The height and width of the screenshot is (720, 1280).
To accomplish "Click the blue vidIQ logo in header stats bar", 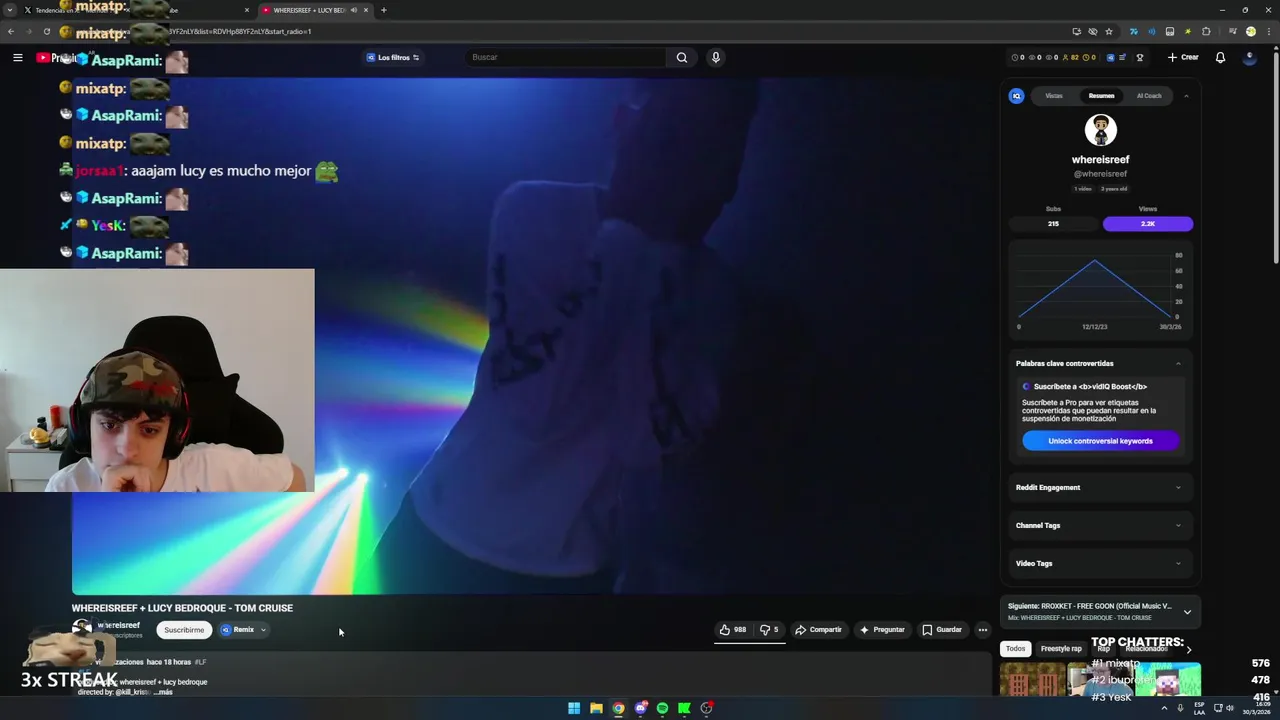I will [x=1110, y=57].
